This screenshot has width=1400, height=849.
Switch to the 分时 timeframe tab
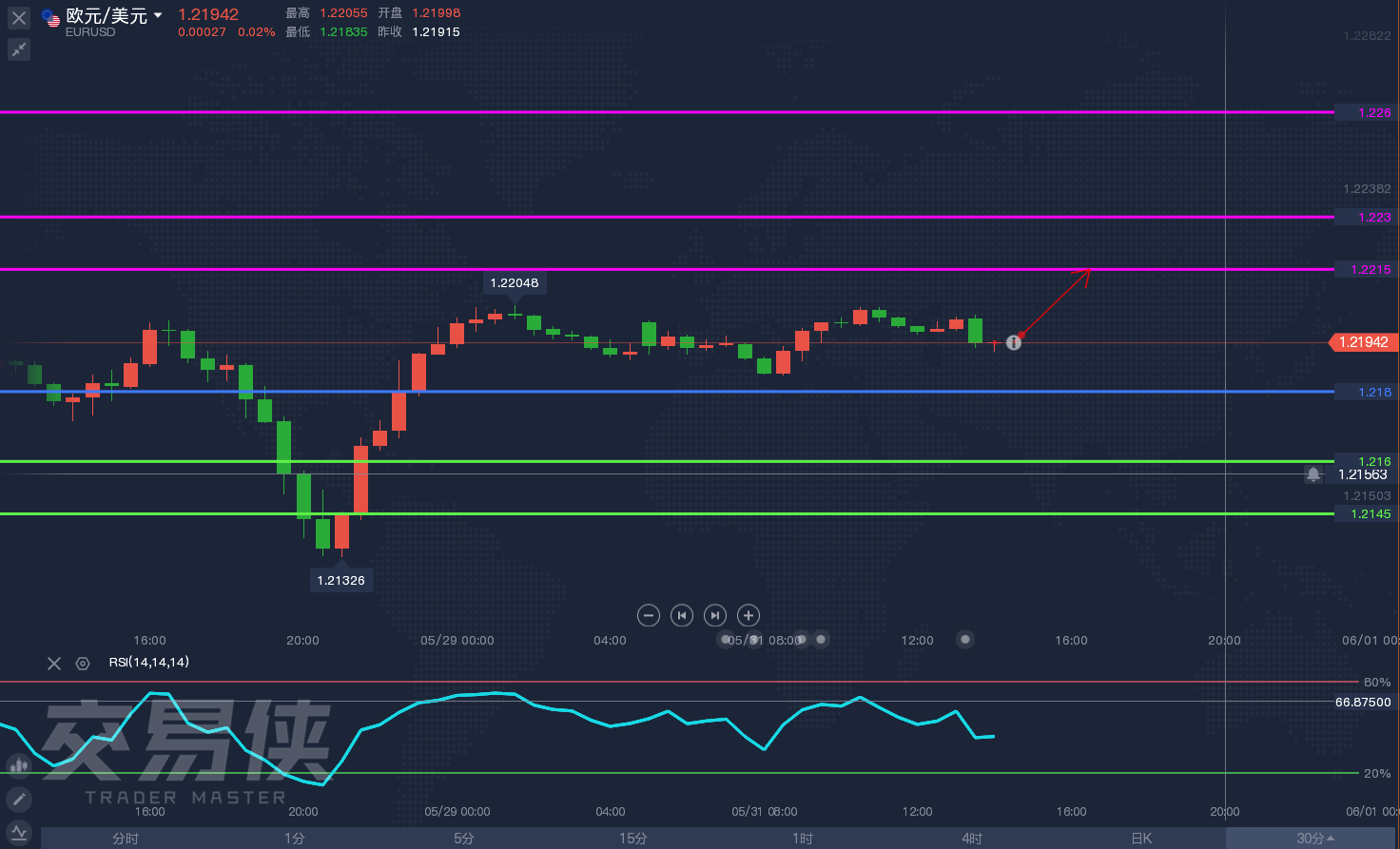[126, 839]
